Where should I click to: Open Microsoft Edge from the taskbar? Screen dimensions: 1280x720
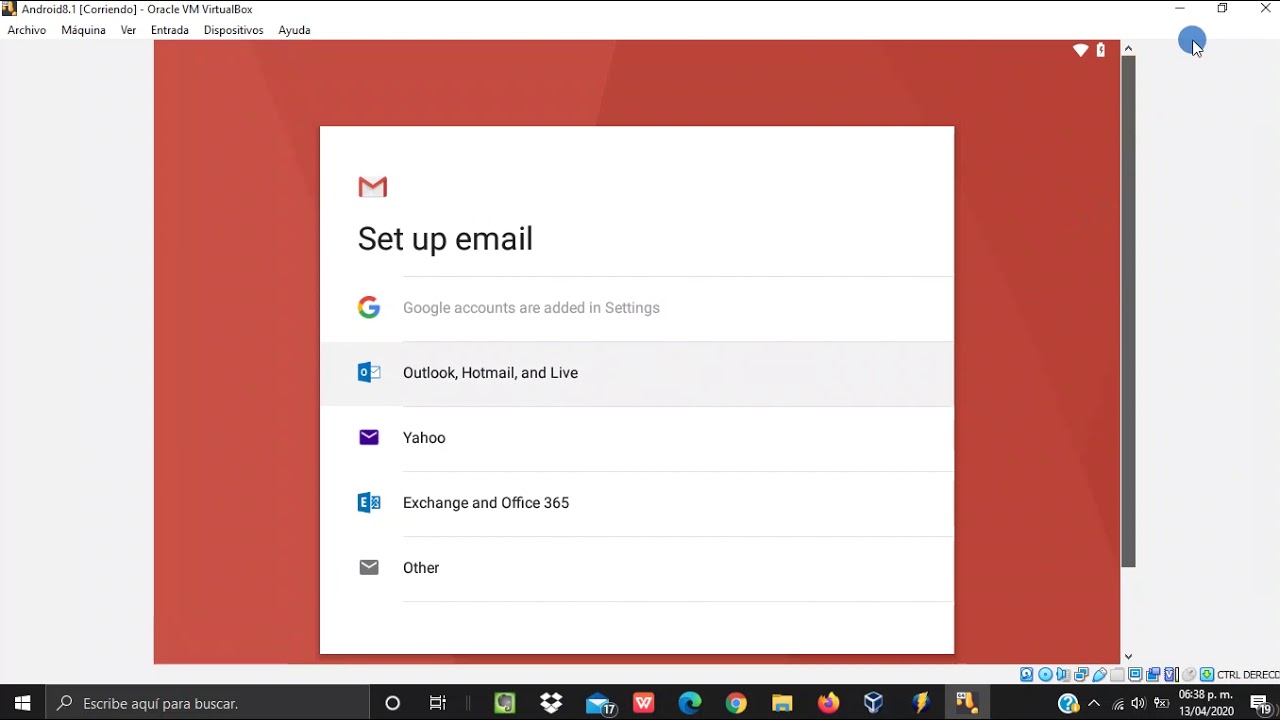tap(690, 703)
